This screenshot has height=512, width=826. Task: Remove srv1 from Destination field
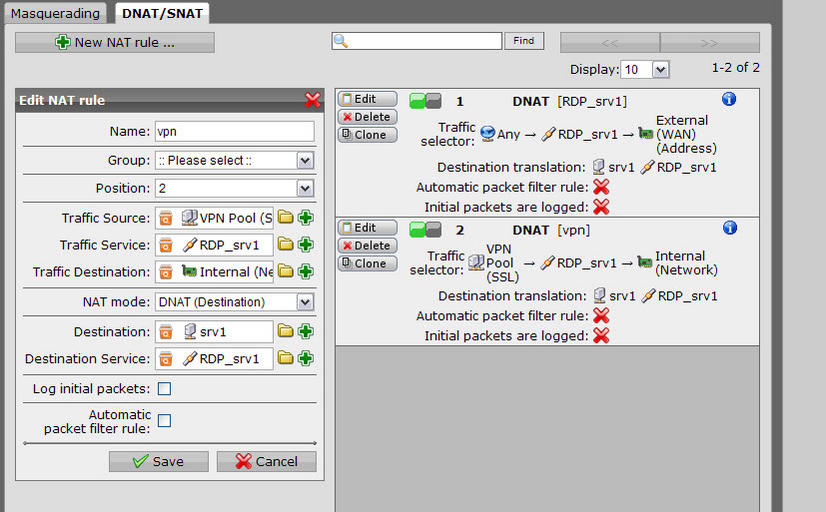pos(166,332)
